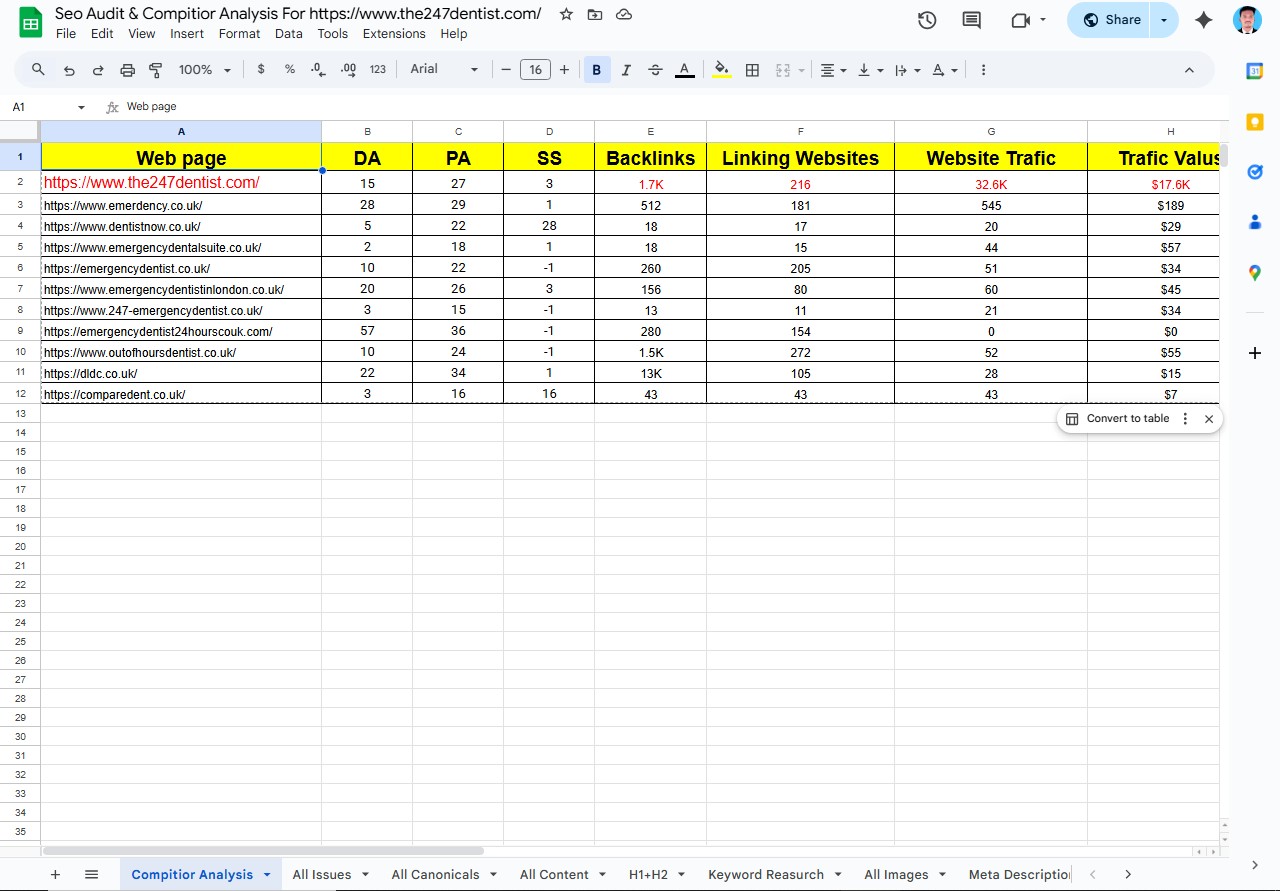The height and width of the screenshot is (891, 1280).
Task: Open Google Maps from the side panel
Action: pos(1255,272)
